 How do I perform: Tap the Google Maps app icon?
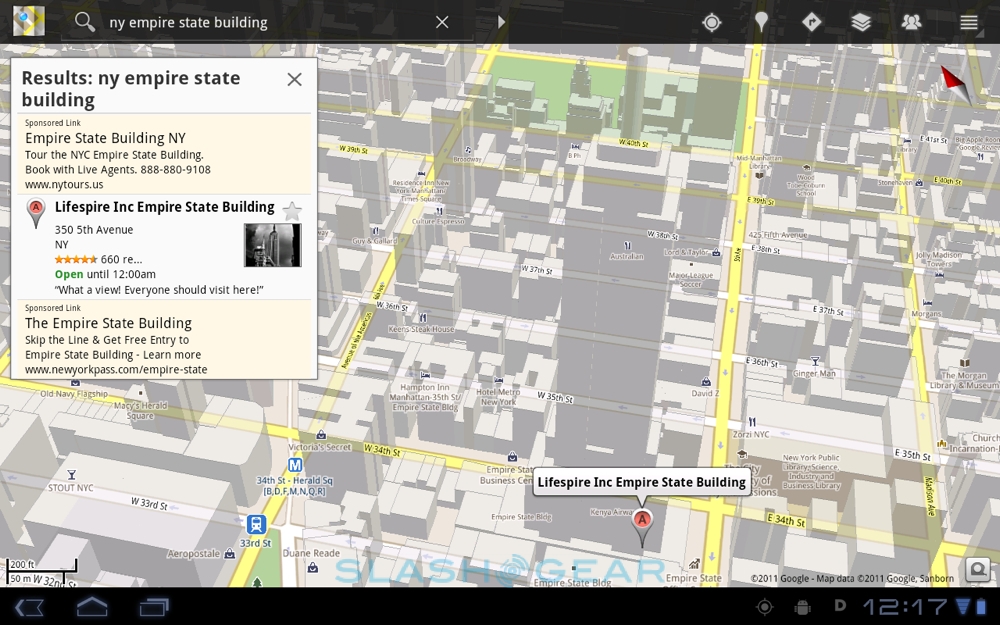(x=28, y=21)
